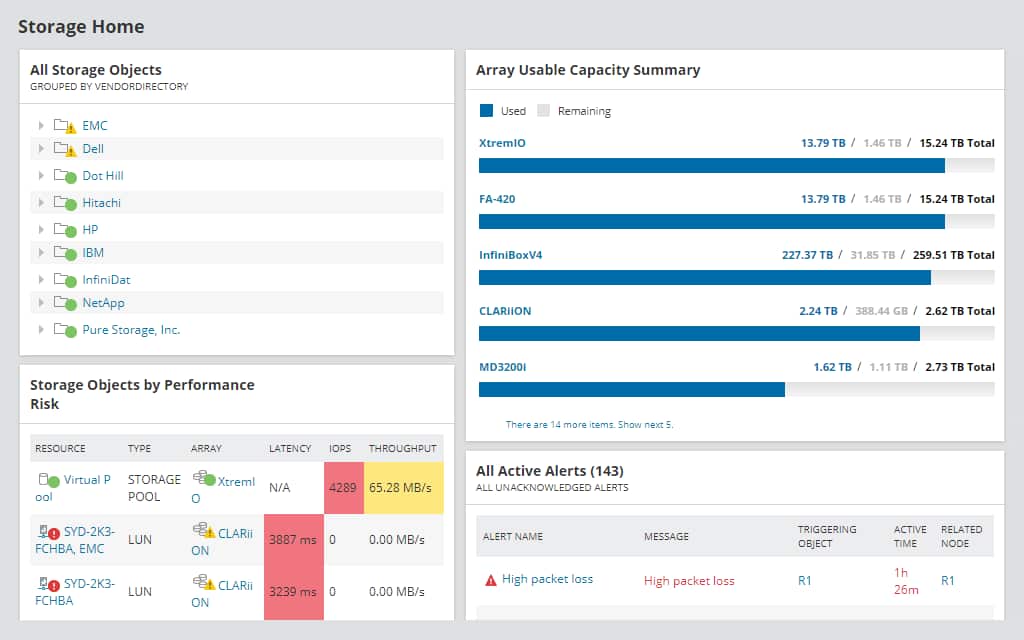This screenshot has width=1024, height=640.
Task: Expand the Pure Storage, Inc. node
Action: (40, 329)
